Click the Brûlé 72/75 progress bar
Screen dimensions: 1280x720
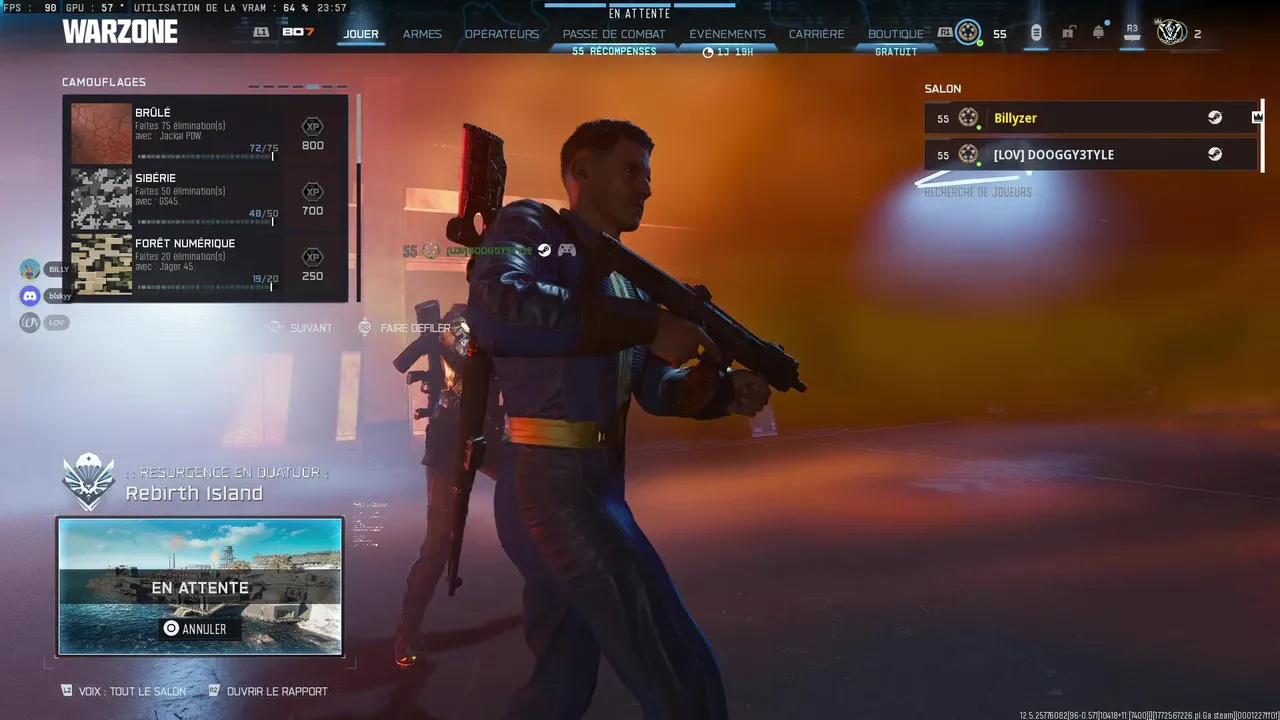(205, 157)
